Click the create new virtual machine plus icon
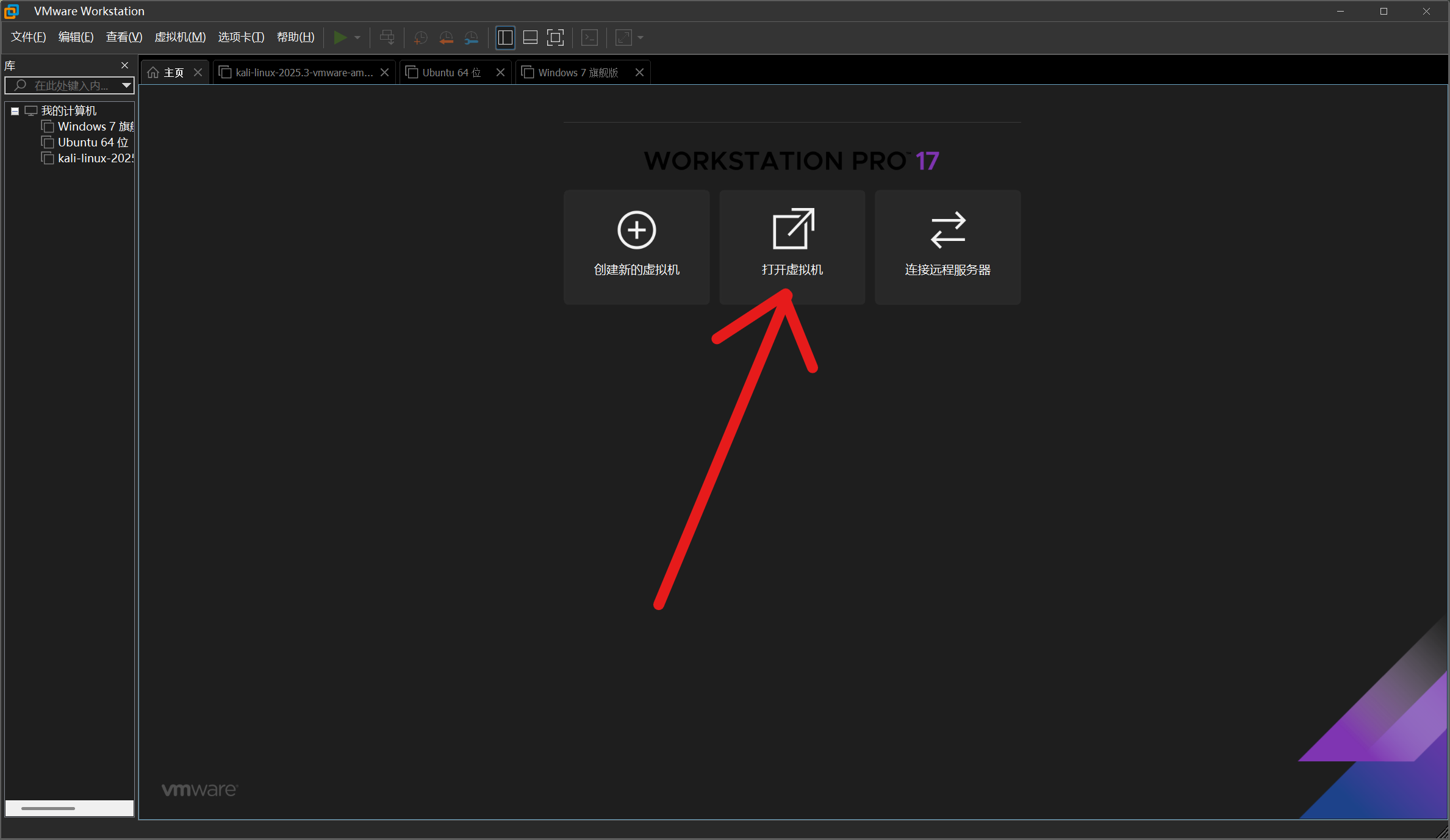Viewport: 1450px width, 840px height. [x=636, y=231]
